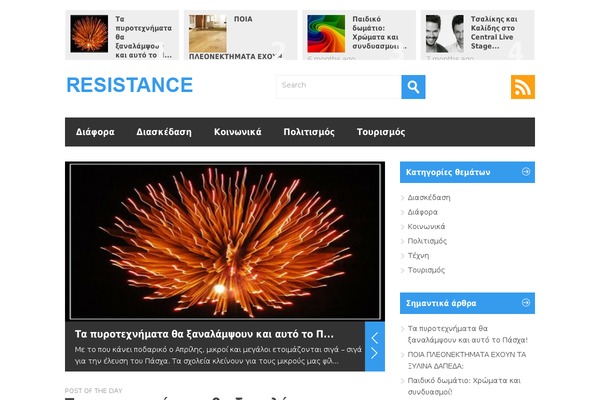This screenshot has width=600, height=400.
Task: Open top strip title Τσαλίκης και Καλίδης στο Central Live Stage
Action: [494, 33]
